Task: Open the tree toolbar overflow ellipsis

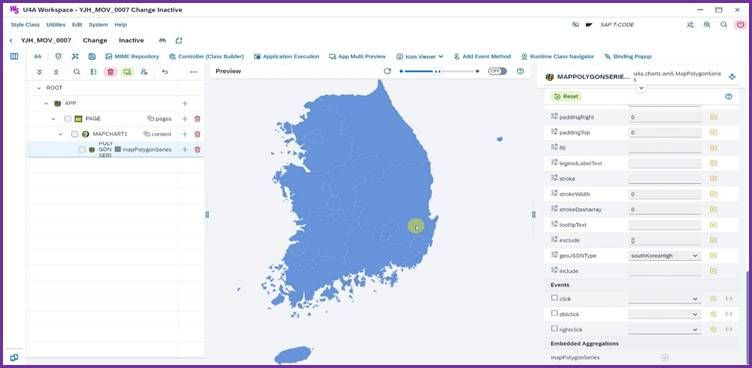Action: 194,71
